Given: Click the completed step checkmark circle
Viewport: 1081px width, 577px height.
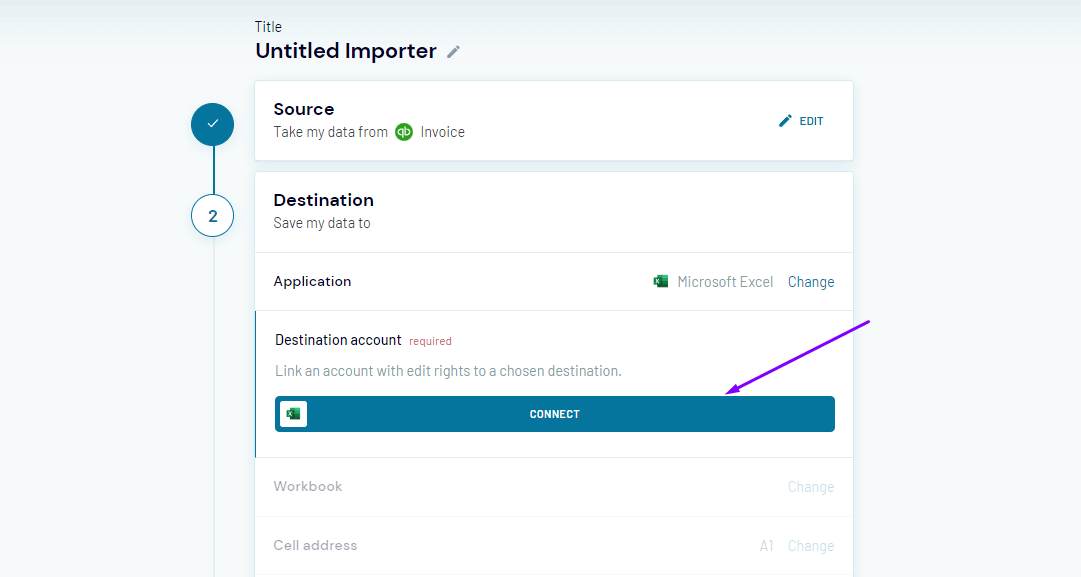Looking at the screenshot, I should coord(212,124).
